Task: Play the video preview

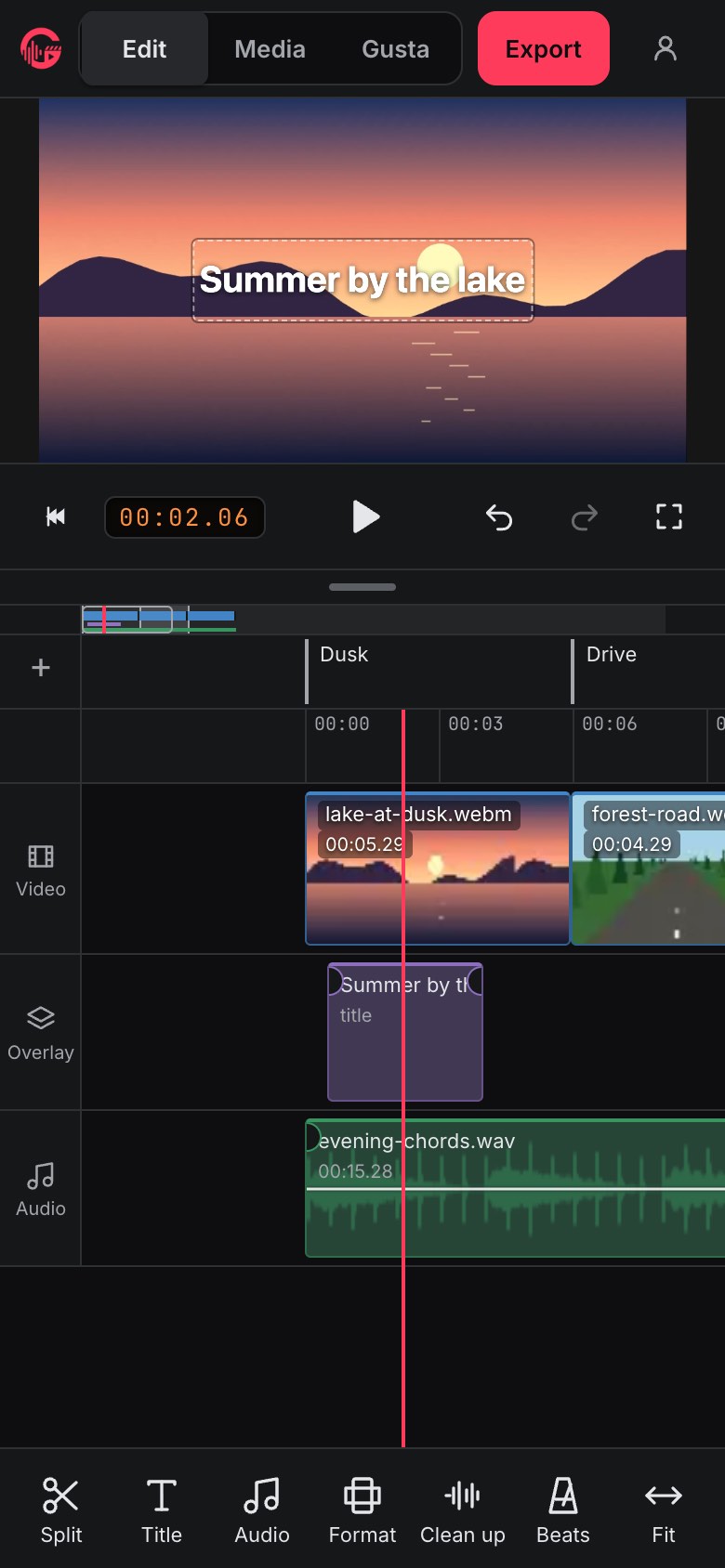Action: [x=365, y=516]
